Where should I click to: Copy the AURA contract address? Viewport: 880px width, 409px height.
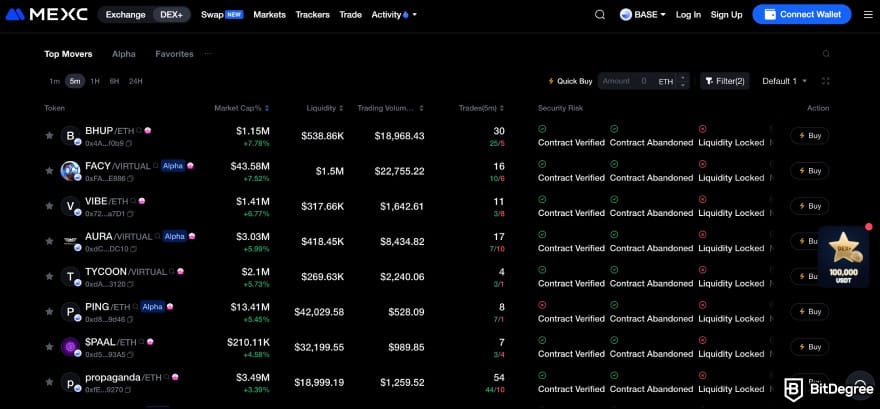click(134, 249)
